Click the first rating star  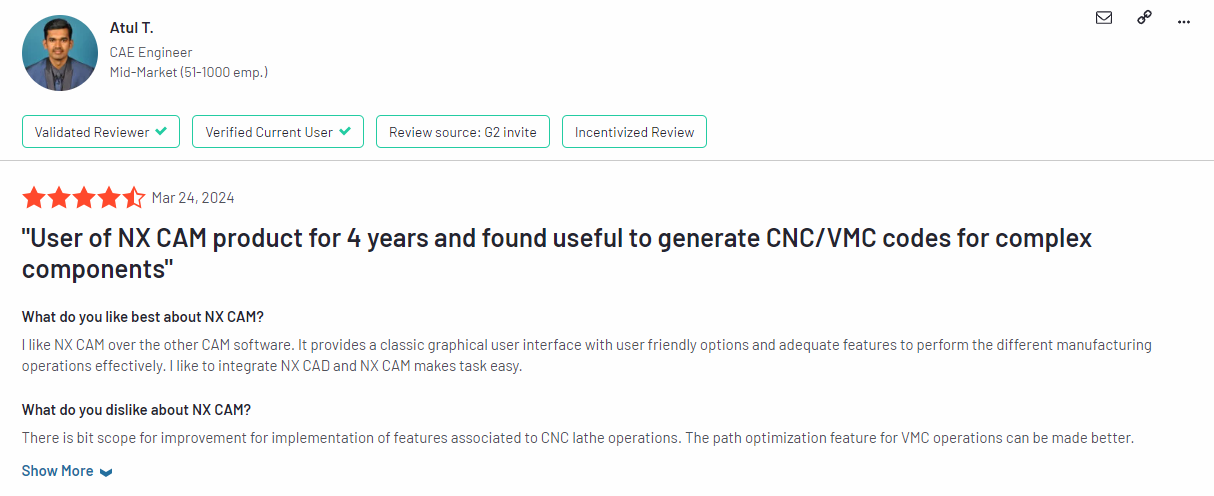point(34,197)
